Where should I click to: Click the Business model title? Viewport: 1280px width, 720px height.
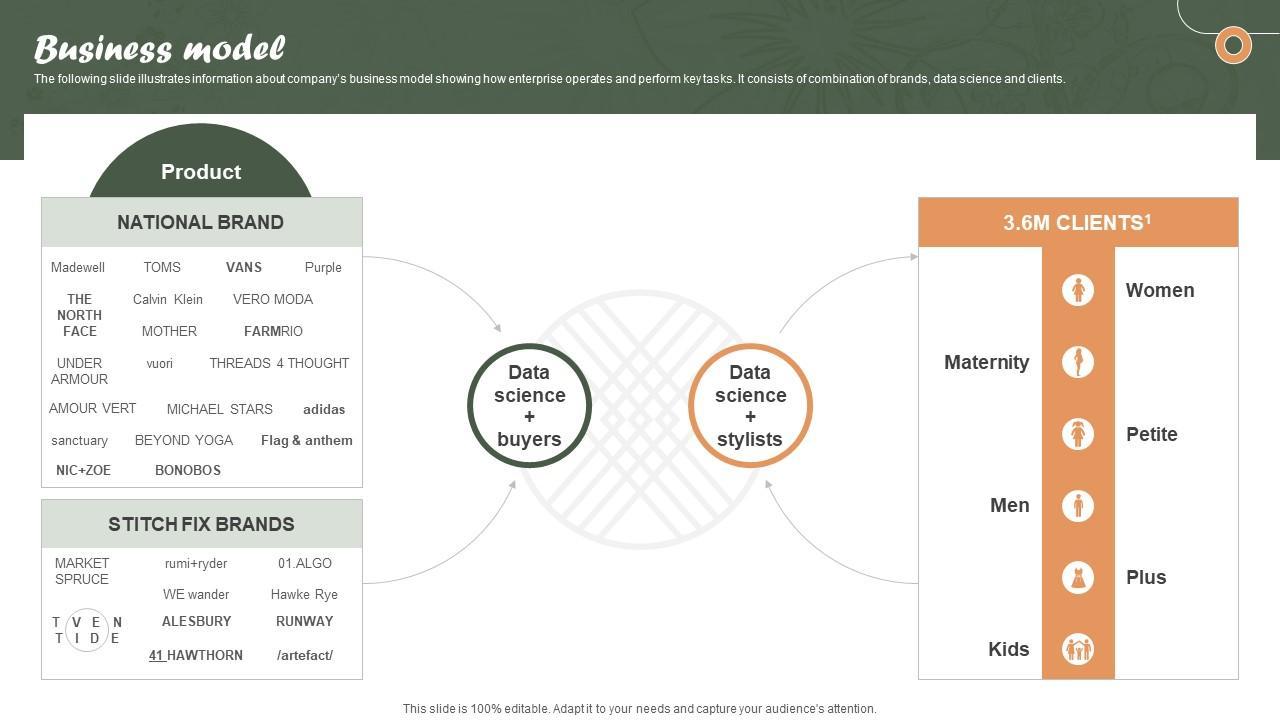point(160,48)
